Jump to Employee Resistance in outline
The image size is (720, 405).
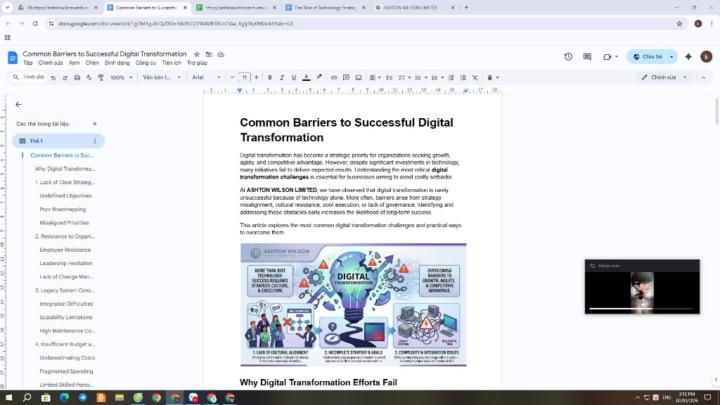[65, 249]
